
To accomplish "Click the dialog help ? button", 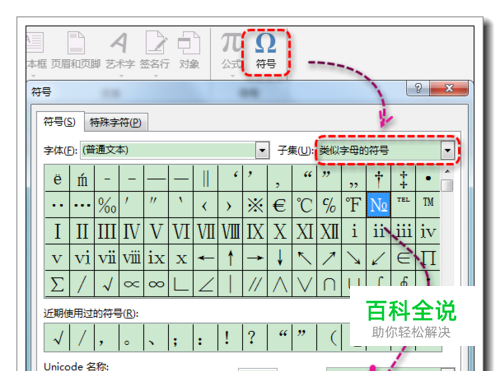I will point(418,88).
